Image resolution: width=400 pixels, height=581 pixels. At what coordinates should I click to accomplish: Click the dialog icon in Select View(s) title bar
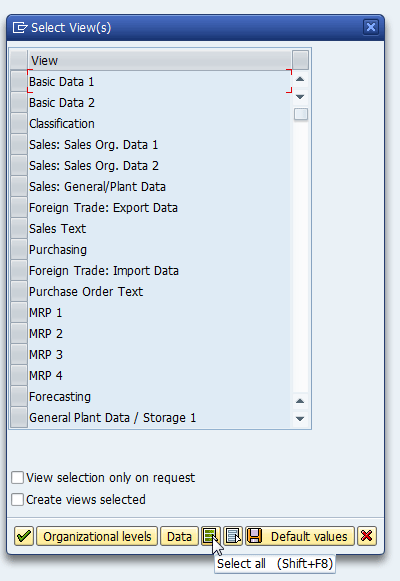(x=20, y=27)
